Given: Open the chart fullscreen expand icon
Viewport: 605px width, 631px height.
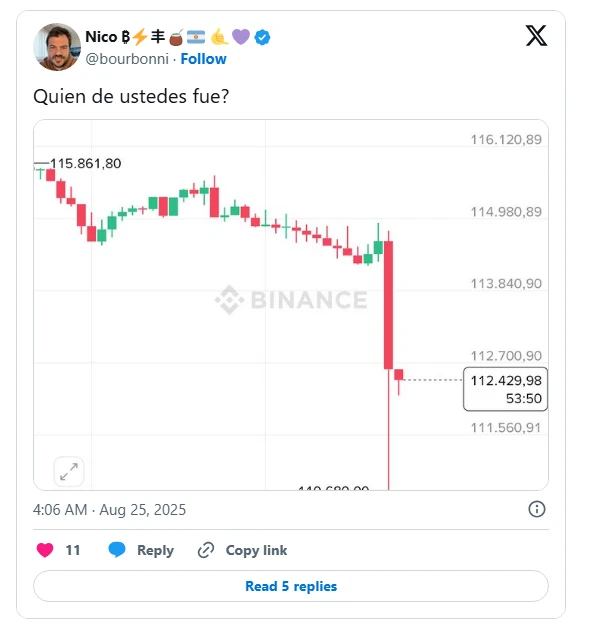Looking at the screenshot, I should [x=69, y=472].
